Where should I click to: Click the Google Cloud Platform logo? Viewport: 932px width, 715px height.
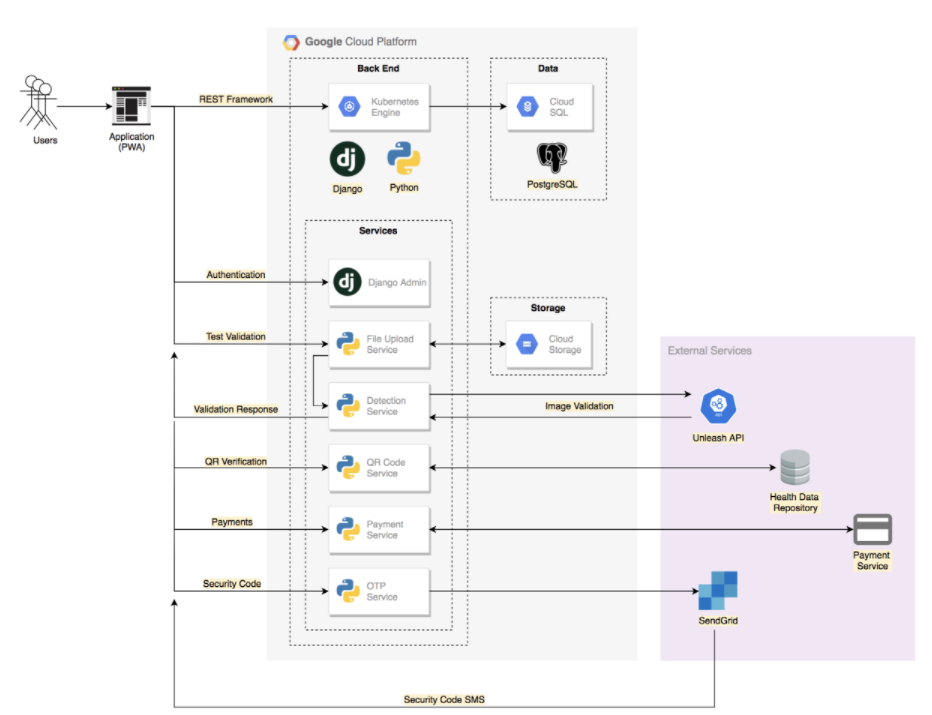click(x=291, y=42)
